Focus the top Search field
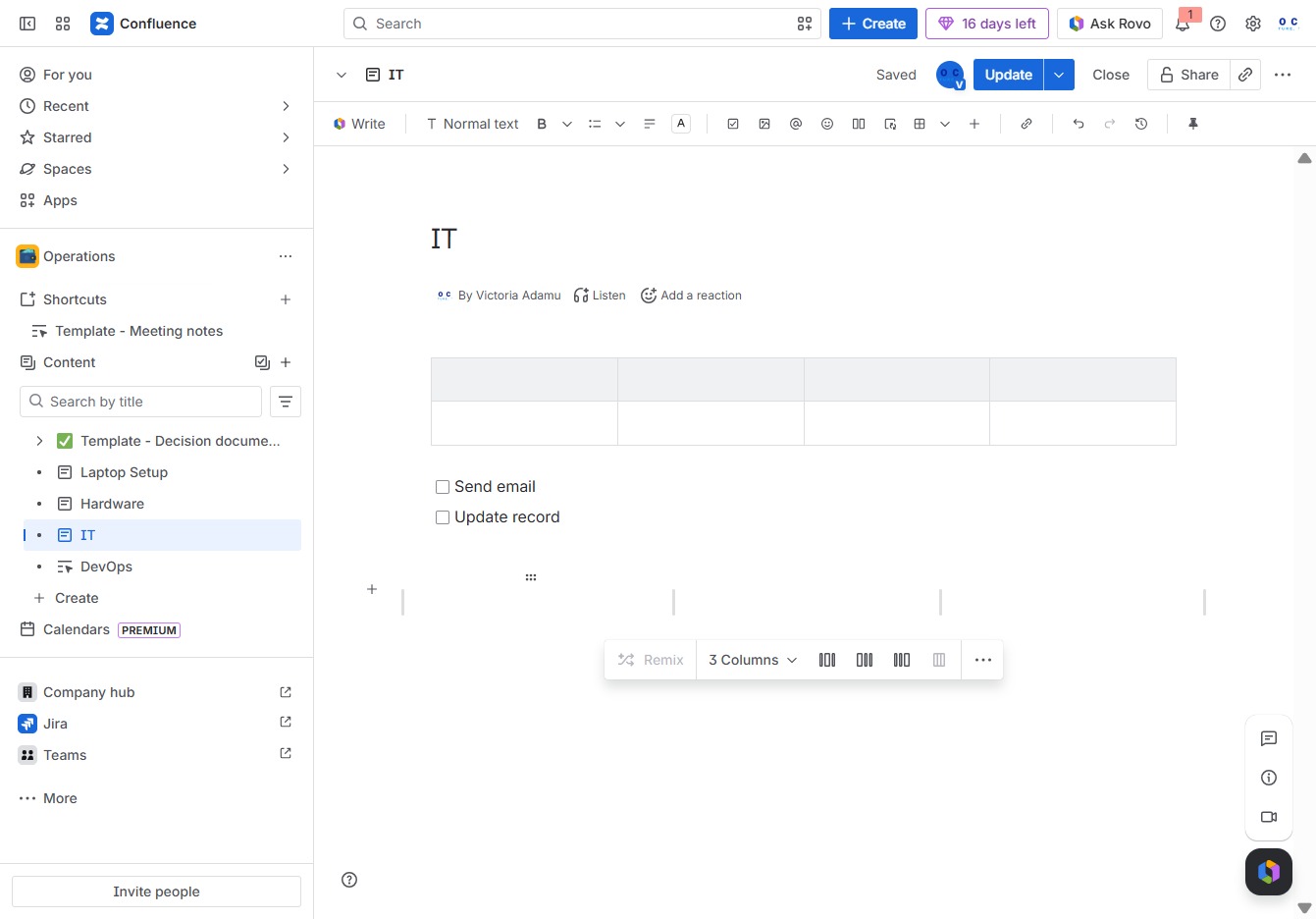 point(582,24)
